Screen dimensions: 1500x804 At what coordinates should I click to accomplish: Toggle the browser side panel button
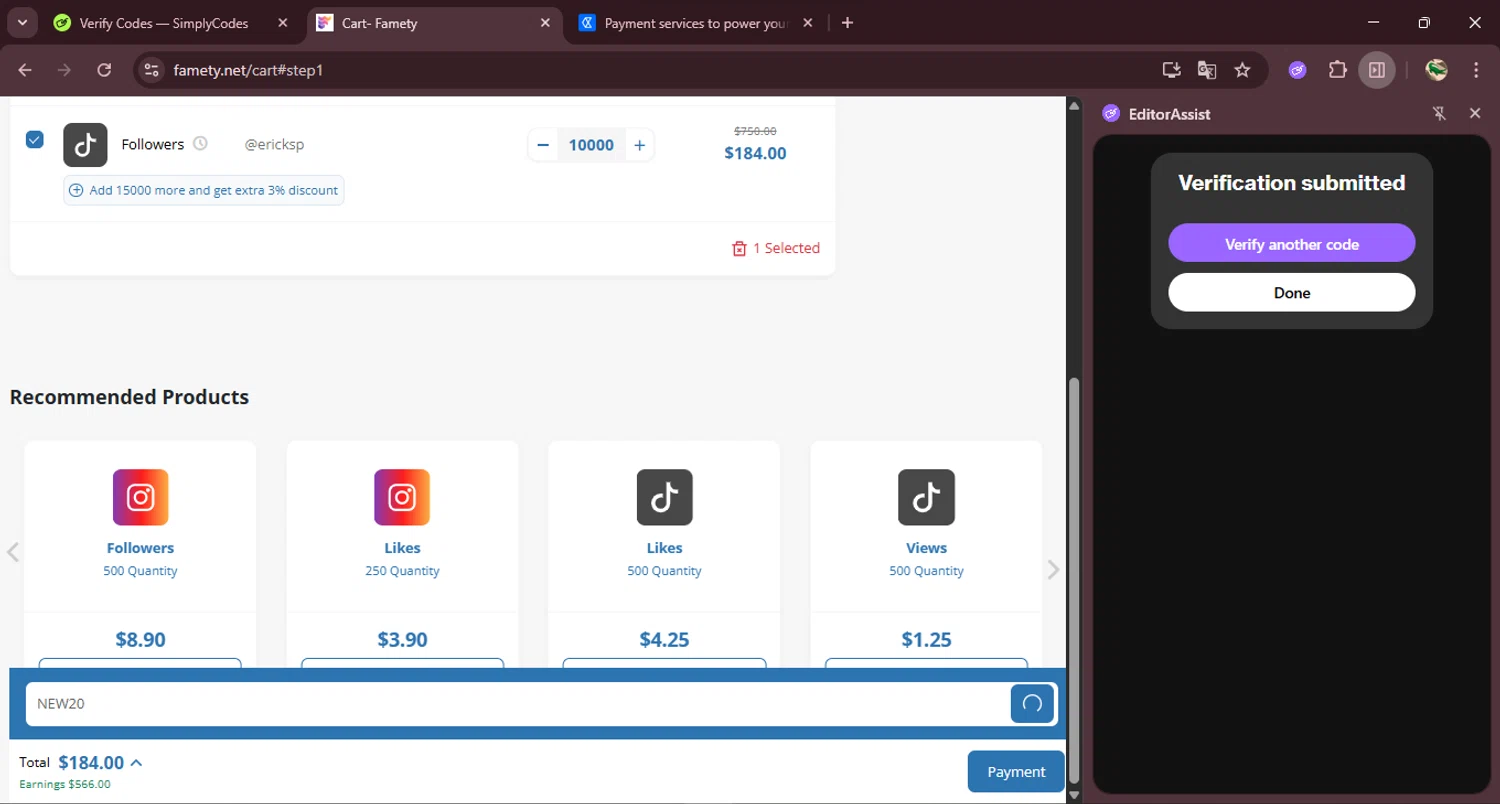tap(1377, 70)
